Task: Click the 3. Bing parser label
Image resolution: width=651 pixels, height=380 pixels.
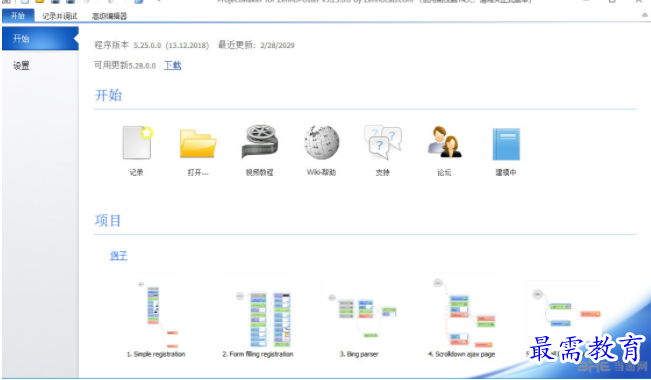Action: pyautogui.click(x=359, y=354)
